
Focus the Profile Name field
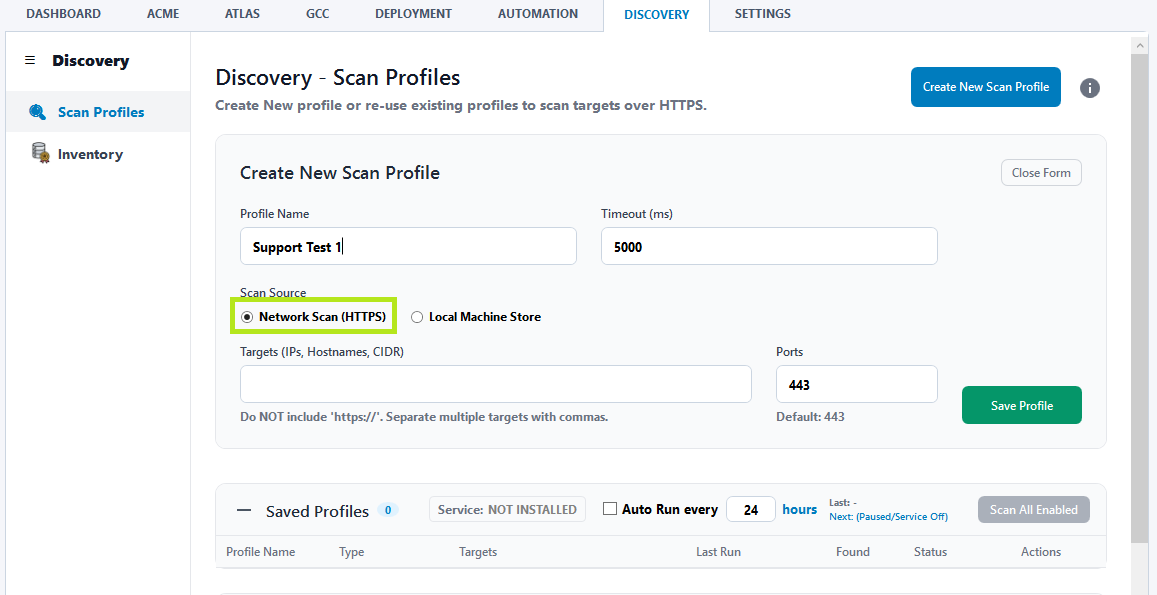tap(408, 247)
